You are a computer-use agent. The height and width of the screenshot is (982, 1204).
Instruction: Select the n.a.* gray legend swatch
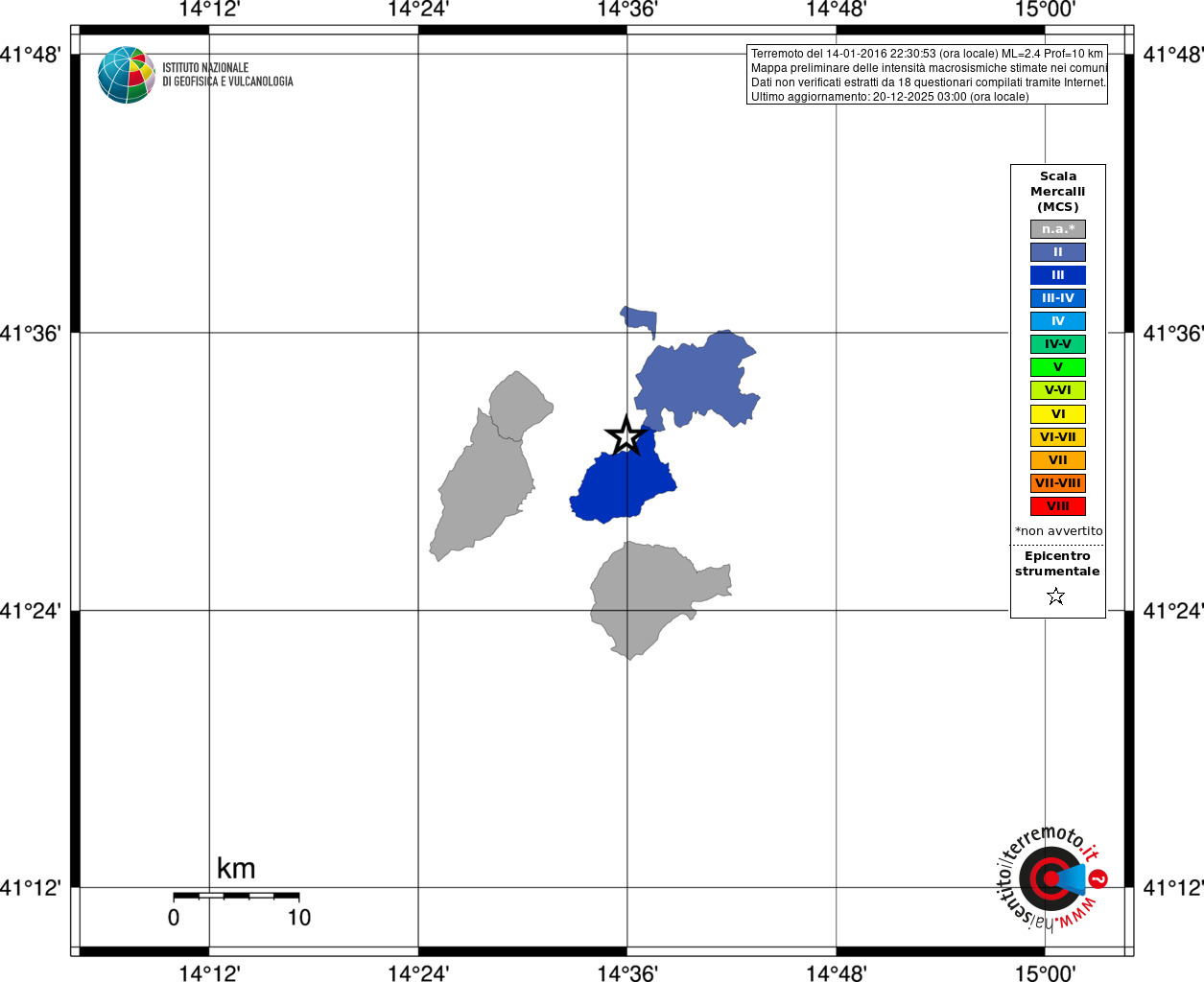pos(1058,229)
